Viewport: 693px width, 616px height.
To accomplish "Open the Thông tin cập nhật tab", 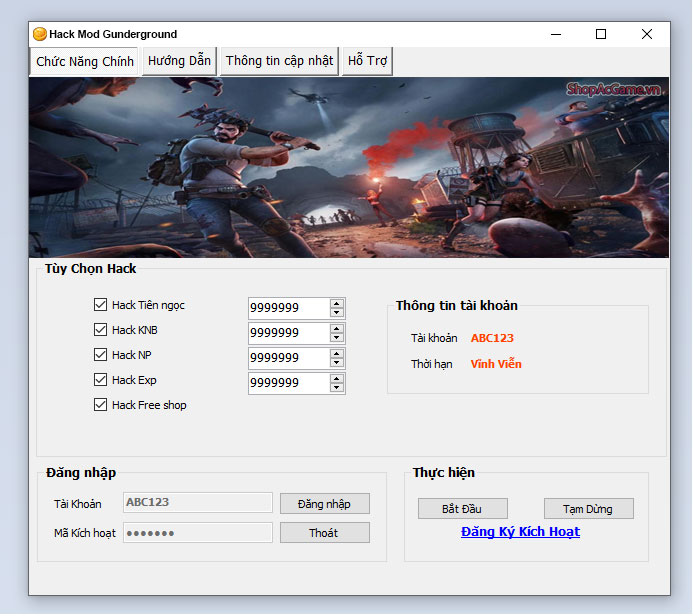I will (279, 61).
